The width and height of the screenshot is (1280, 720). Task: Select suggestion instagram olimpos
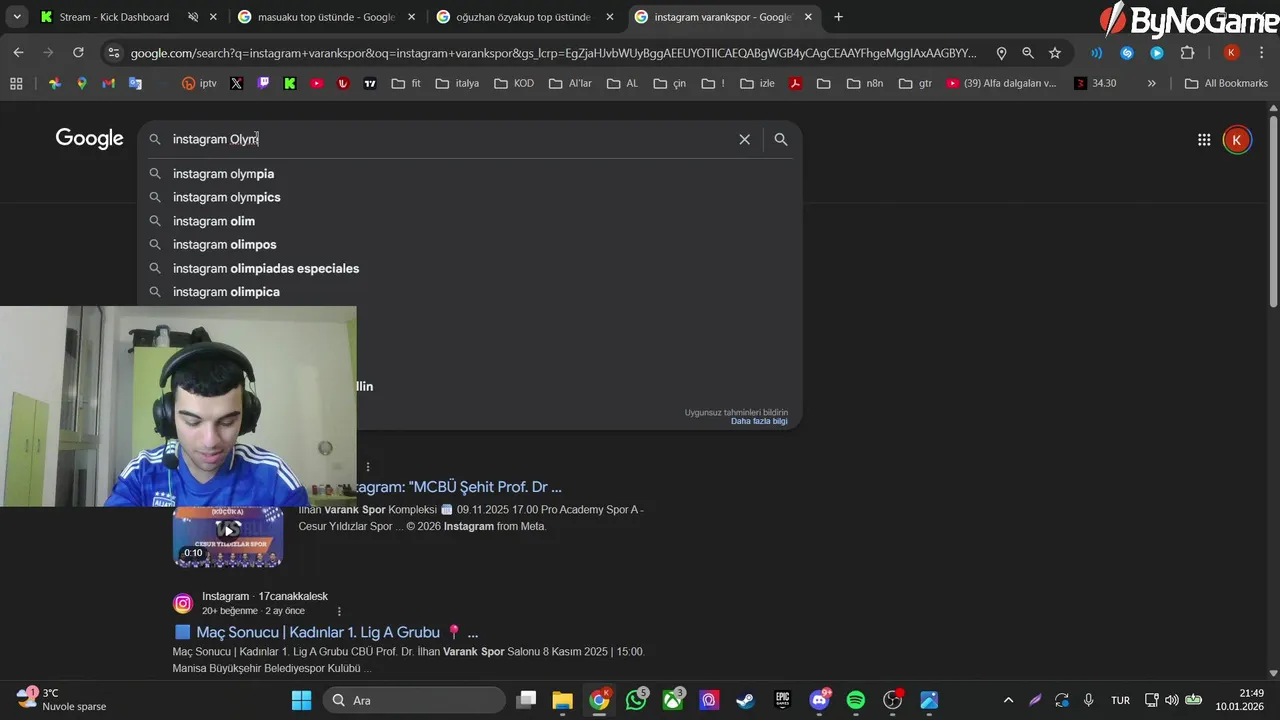coord(470,244)
